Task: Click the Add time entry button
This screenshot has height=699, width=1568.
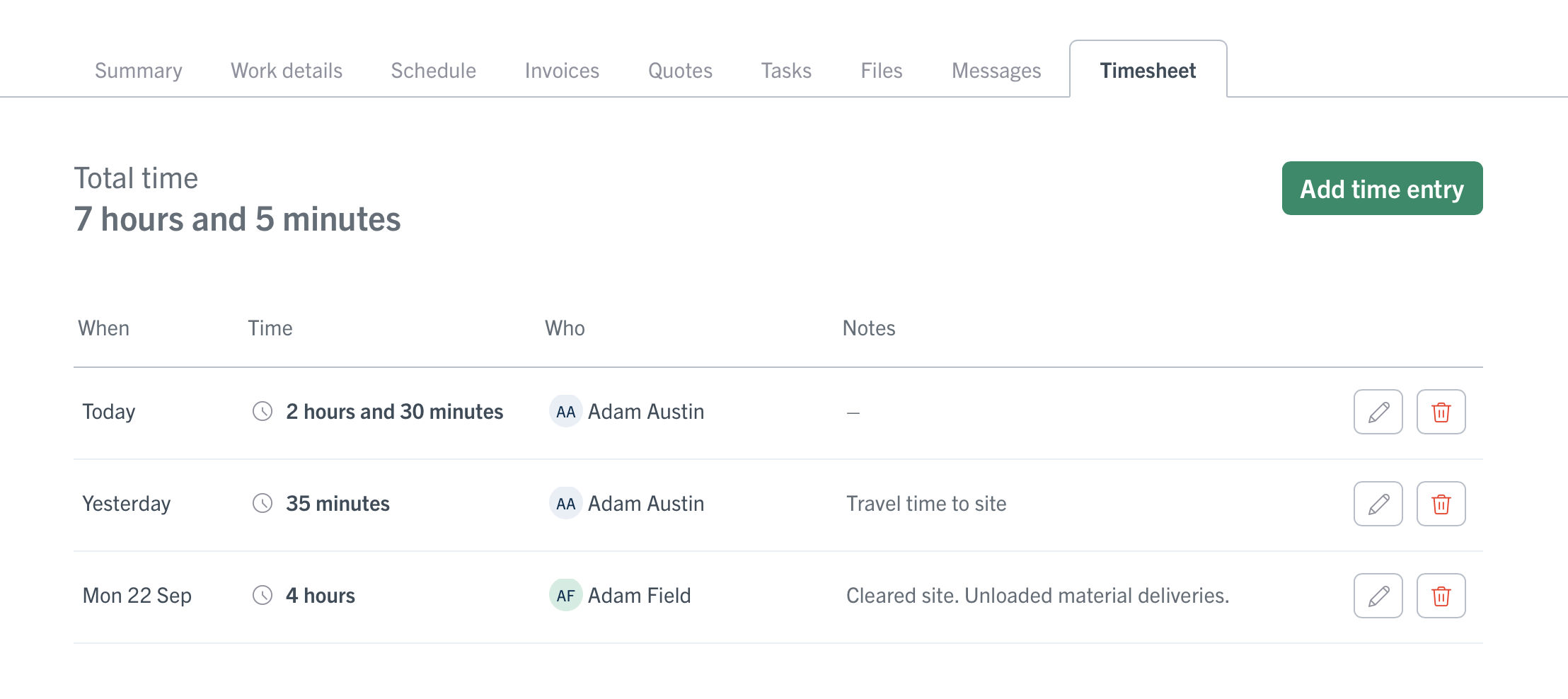Action: (1382, 188)
